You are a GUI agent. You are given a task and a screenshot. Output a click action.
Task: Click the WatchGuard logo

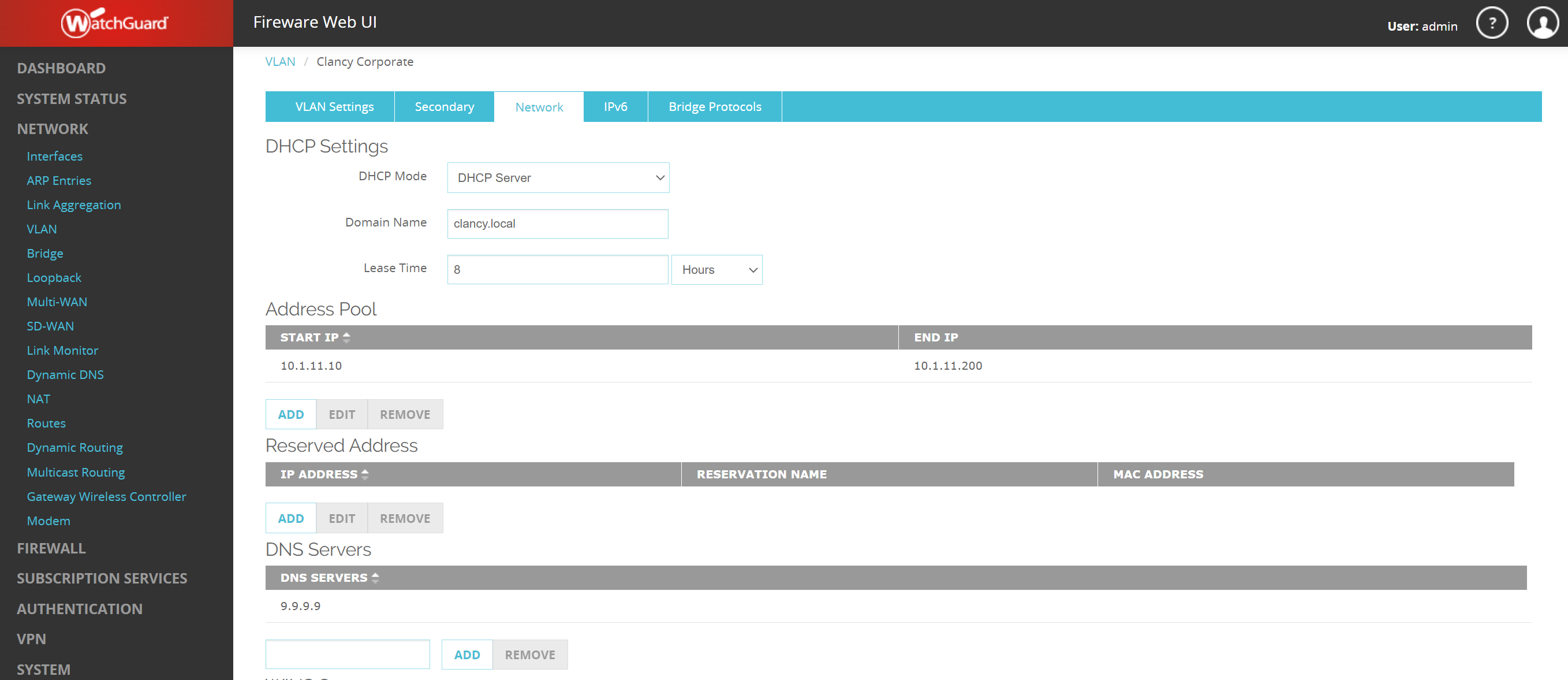115,23
